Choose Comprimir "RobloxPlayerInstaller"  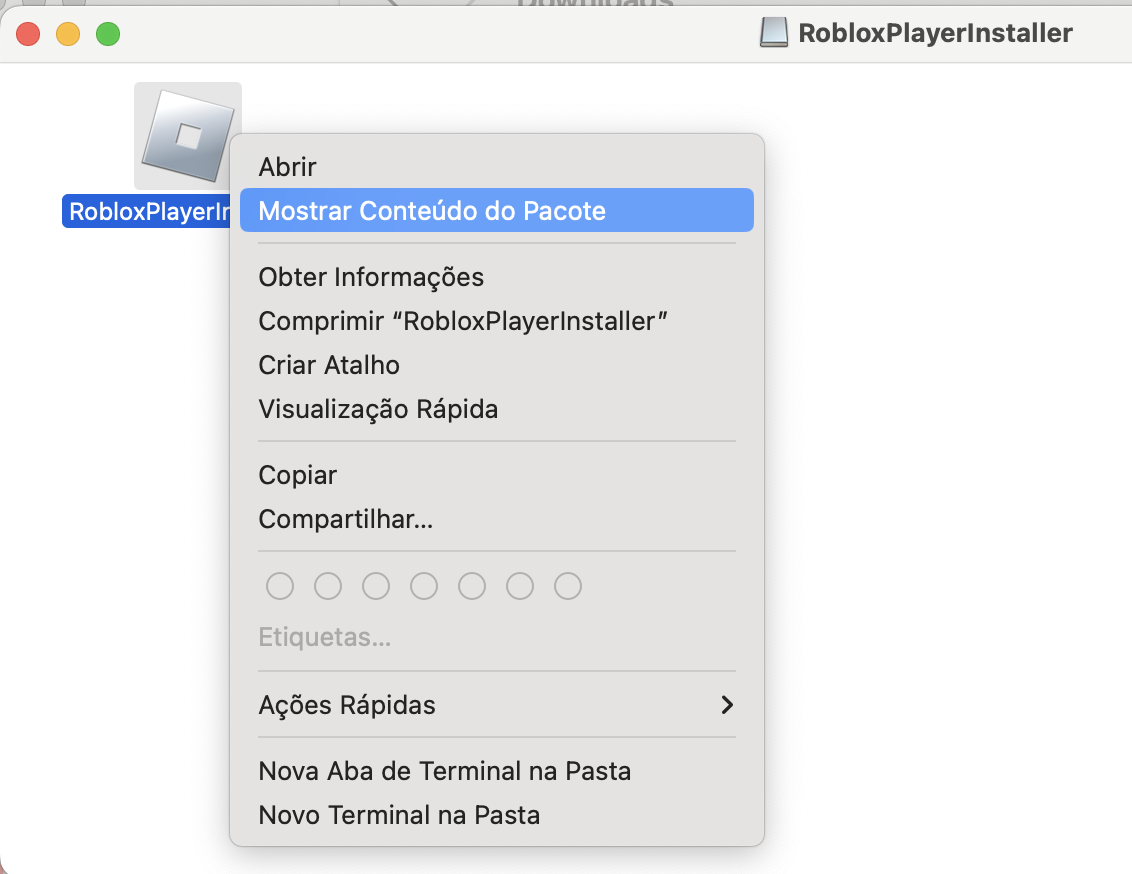[463, 321]
